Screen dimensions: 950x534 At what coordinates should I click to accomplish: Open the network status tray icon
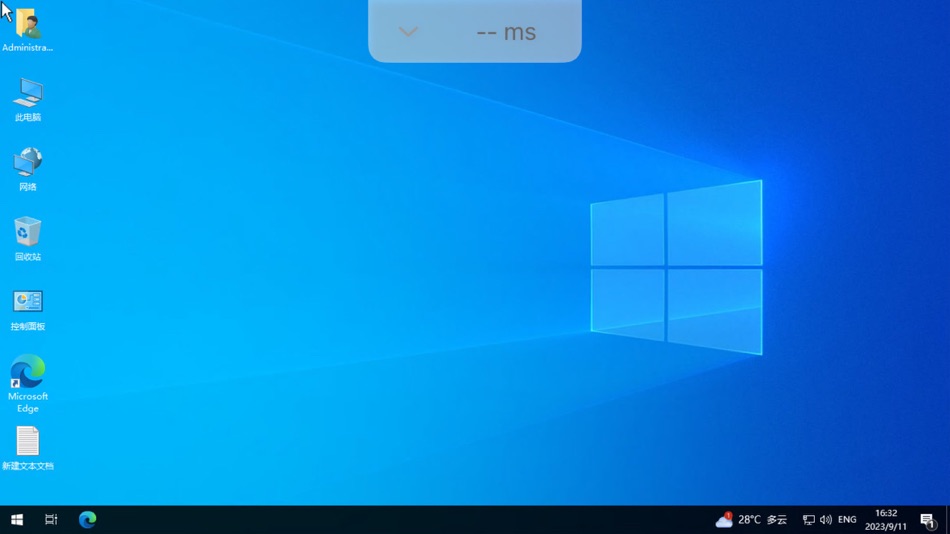[x=808, y=519]
